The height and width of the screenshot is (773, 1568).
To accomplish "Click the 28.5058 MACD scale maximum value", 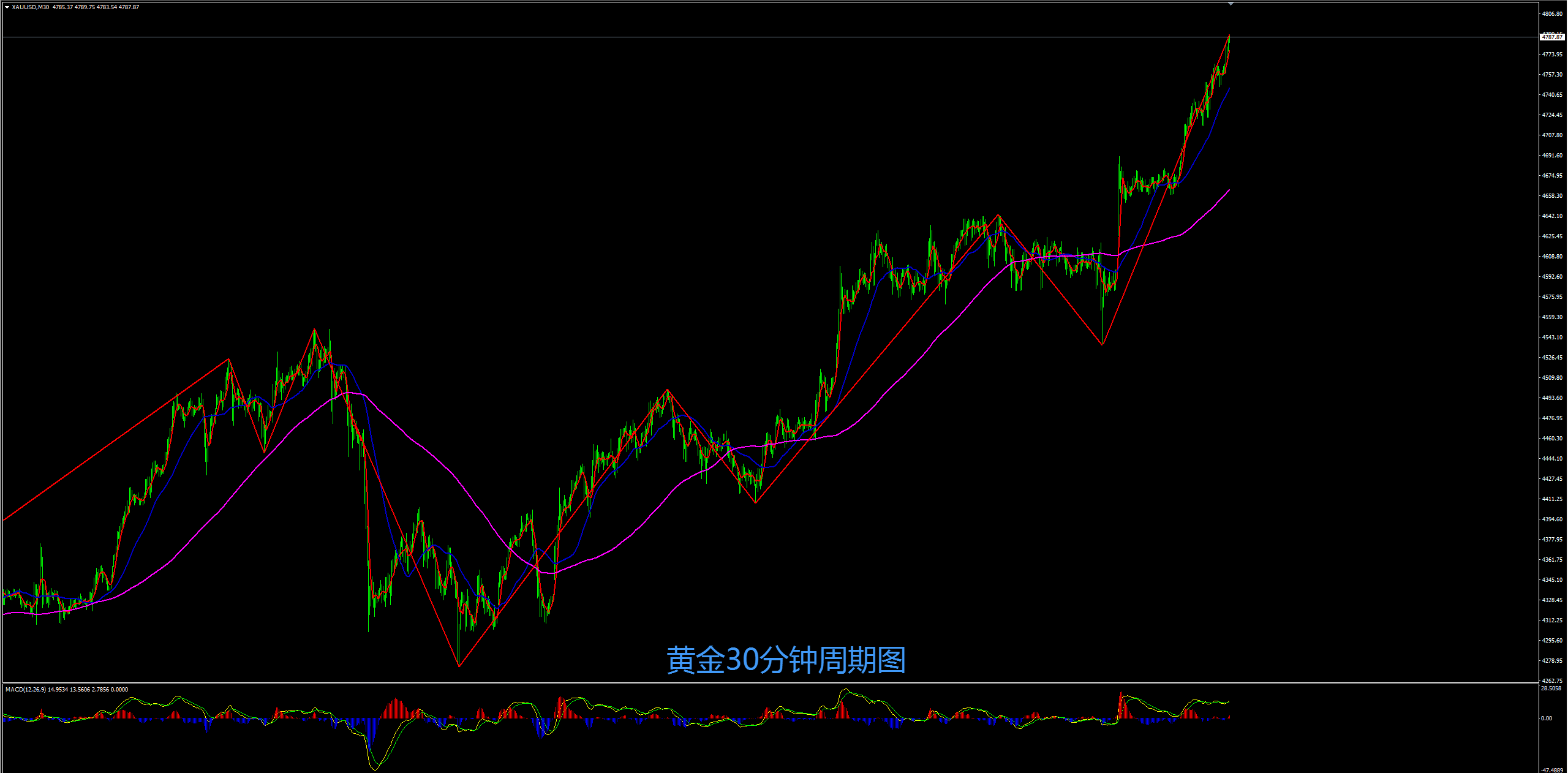I will (x=1551, y=688).
